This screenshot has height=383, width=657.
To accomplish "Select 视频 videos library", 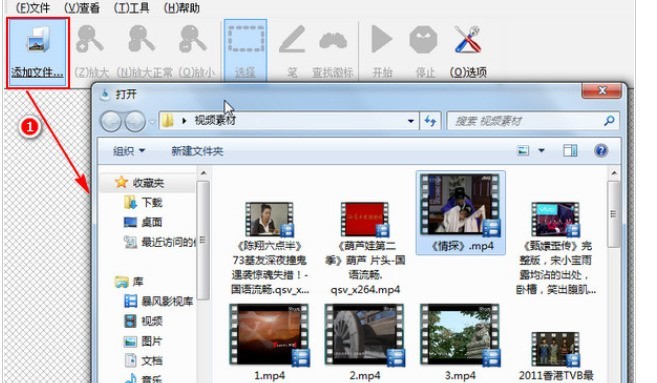I will [x=144, y=321].
